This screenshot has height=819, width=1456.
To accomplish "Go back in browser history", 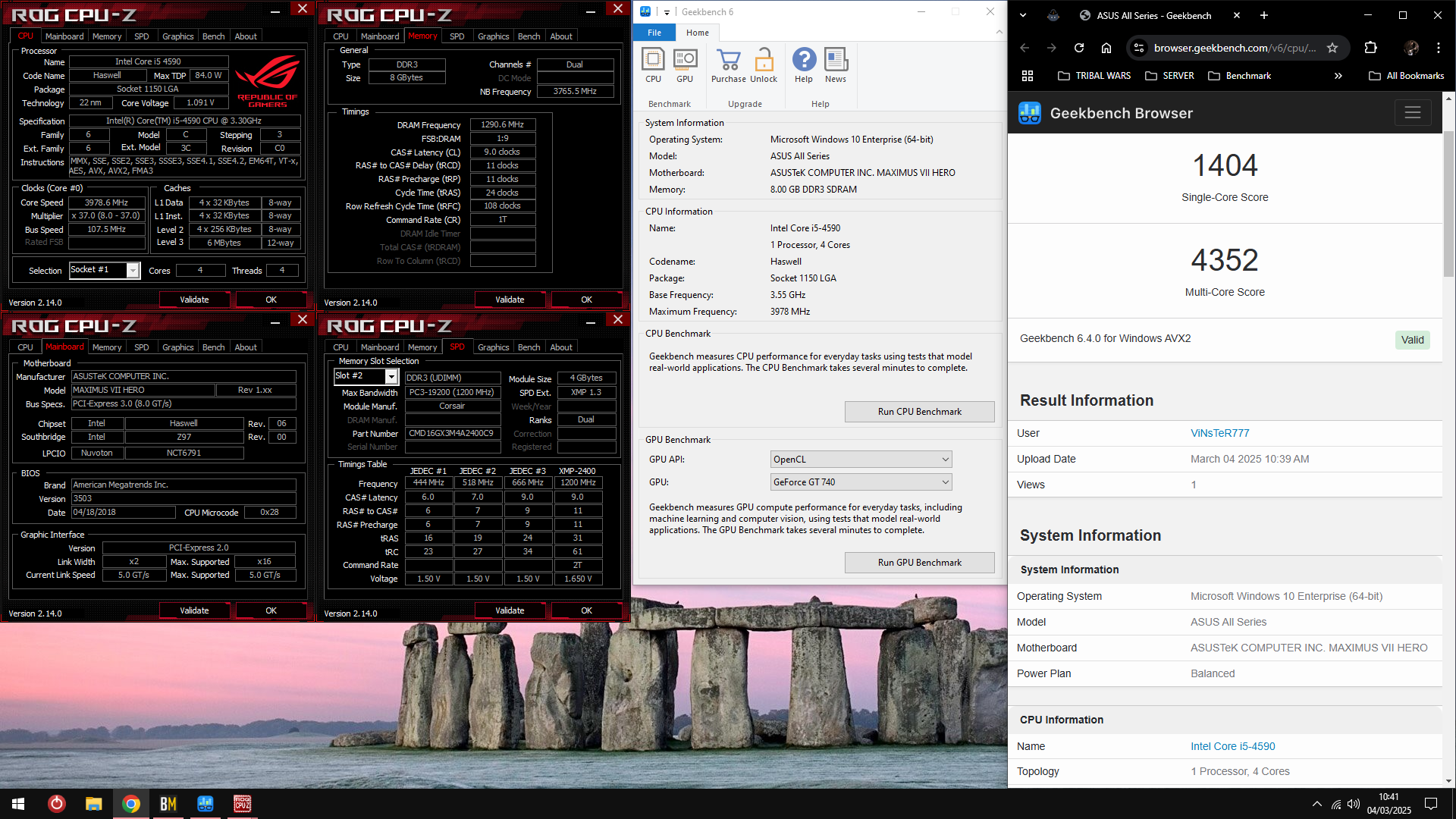I will tap(1025, 48).
